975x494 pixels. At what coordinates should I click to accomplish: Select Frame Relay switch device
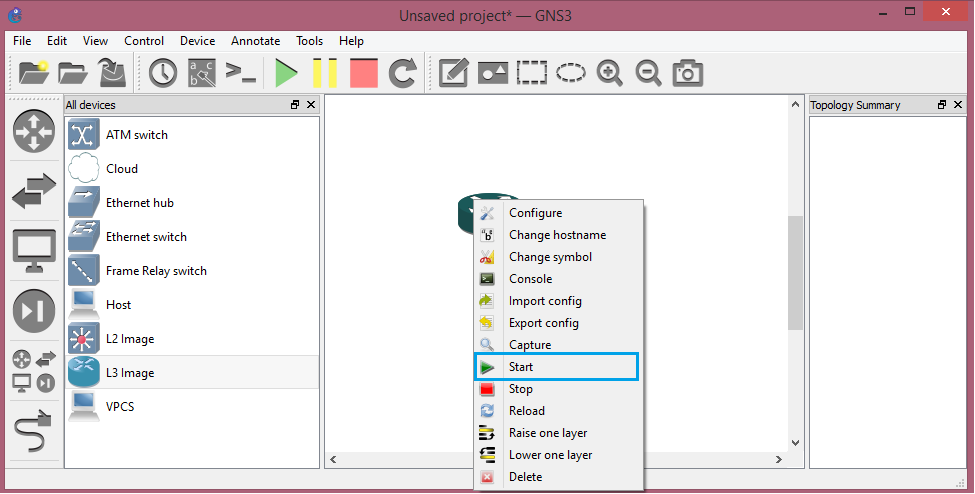[x=192, y=271]
